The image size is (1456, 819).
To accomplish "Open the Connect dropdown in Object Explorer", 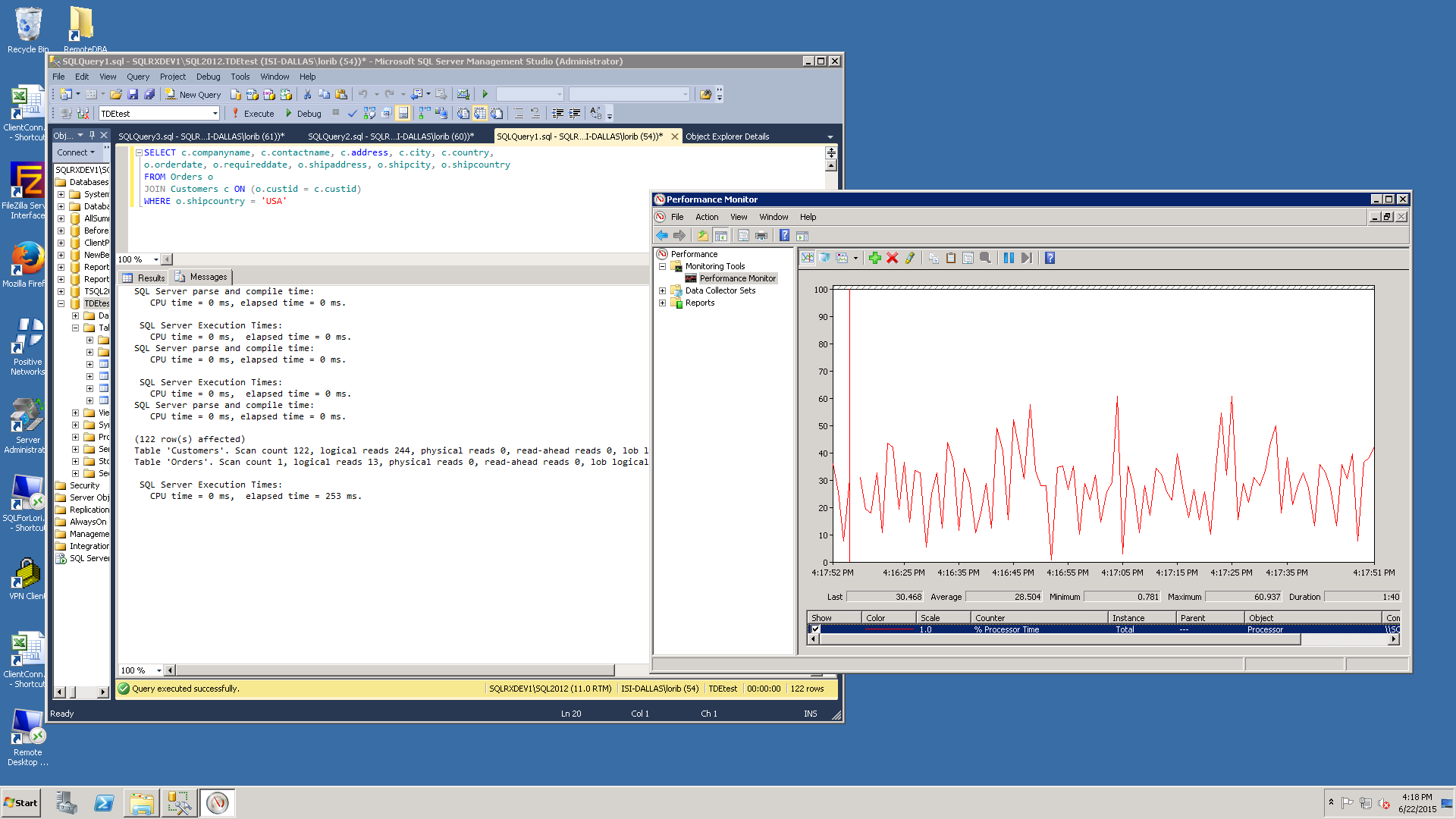I will (76, 152).
